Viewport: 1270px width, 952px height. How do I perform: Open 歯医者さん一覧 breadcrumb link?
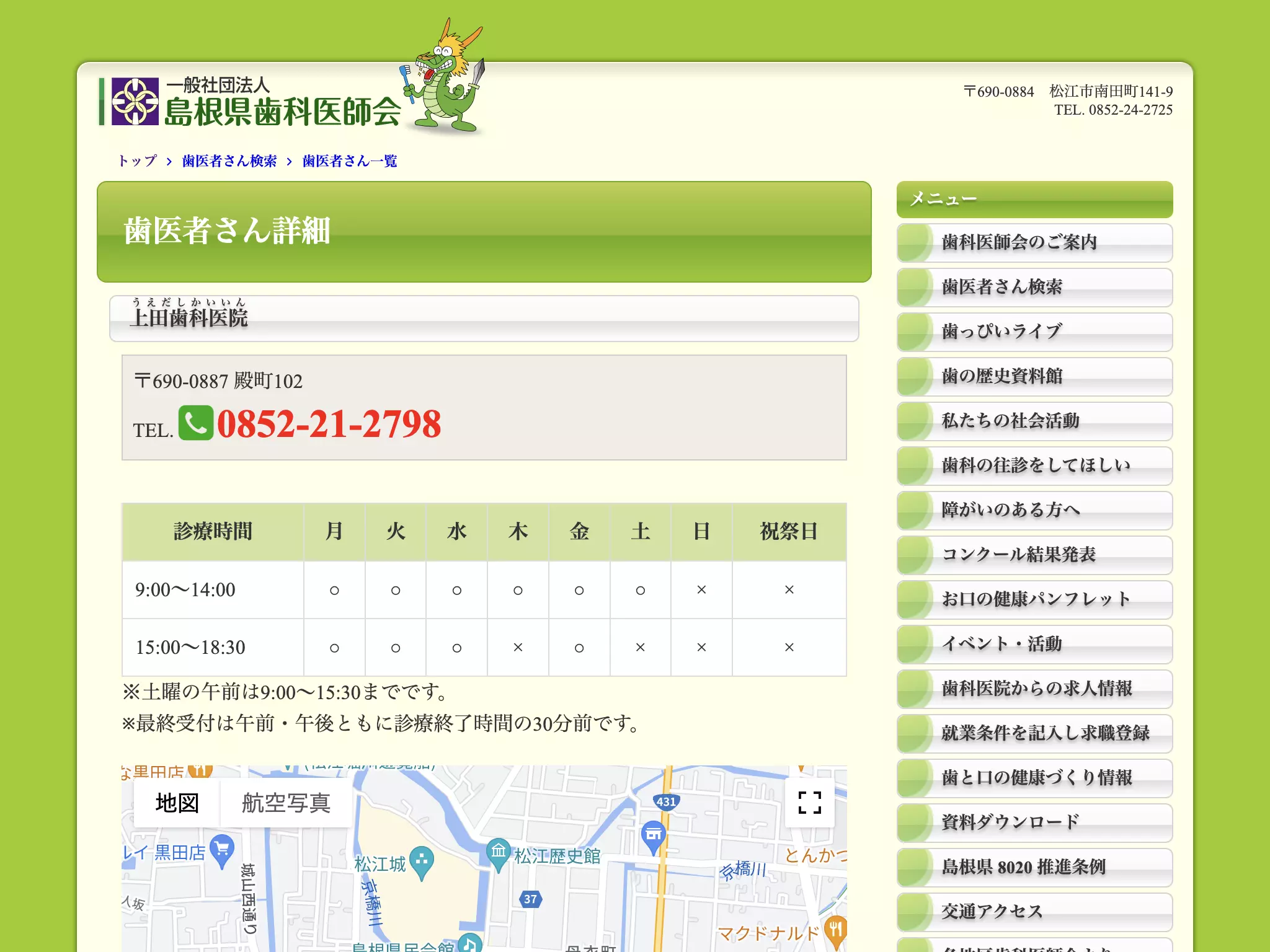pos(350,161)
